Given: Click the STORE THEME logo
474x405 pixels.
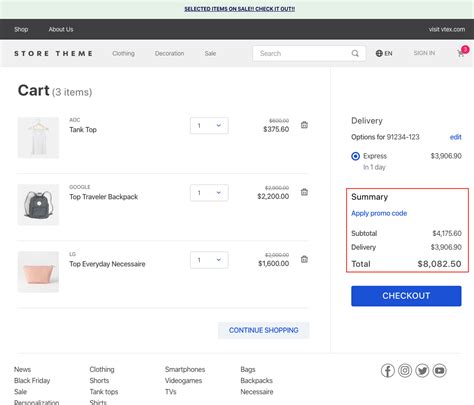Looking at the screenshot, I should point(53,53).
